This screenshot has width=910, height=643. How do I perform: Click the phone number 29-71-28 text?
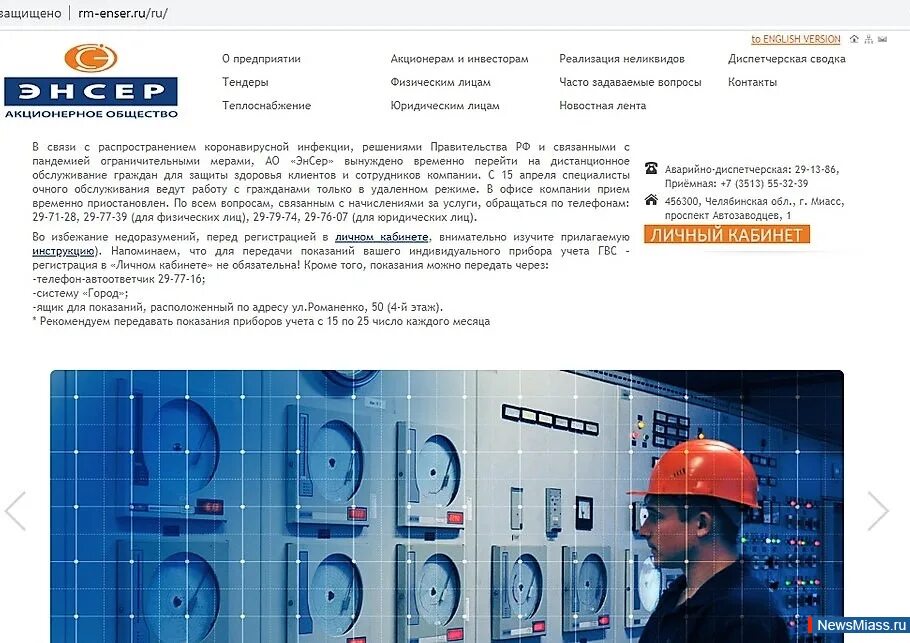pos(55,217)
